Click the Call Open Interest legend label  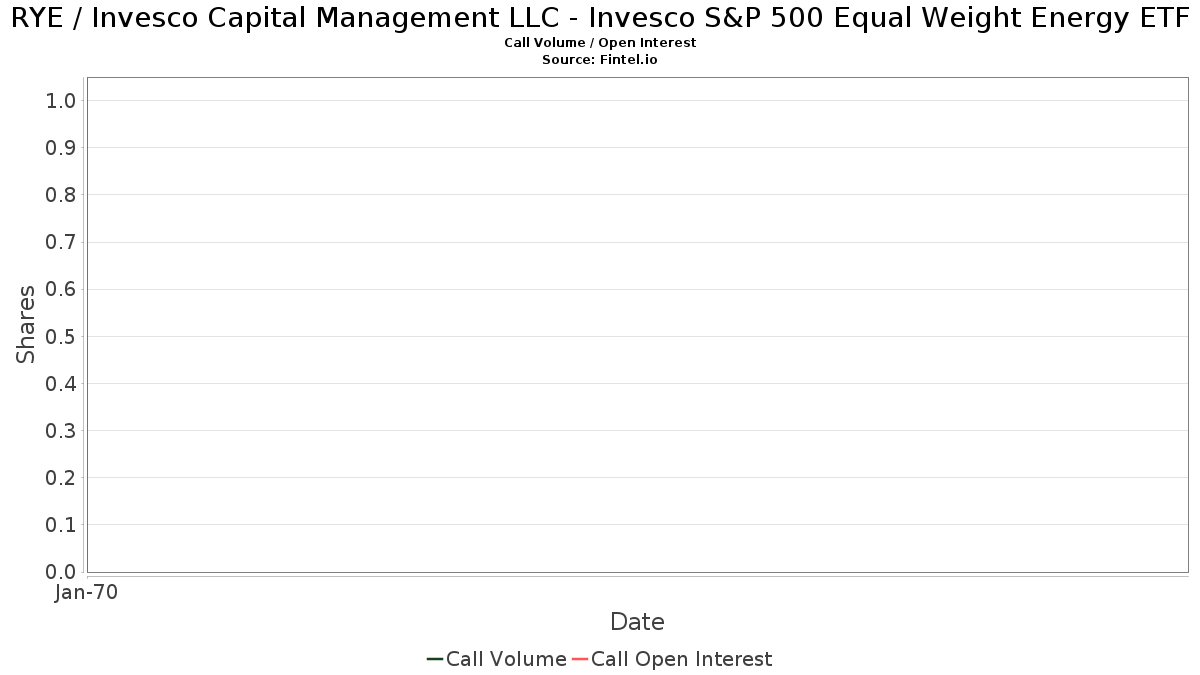682,659
